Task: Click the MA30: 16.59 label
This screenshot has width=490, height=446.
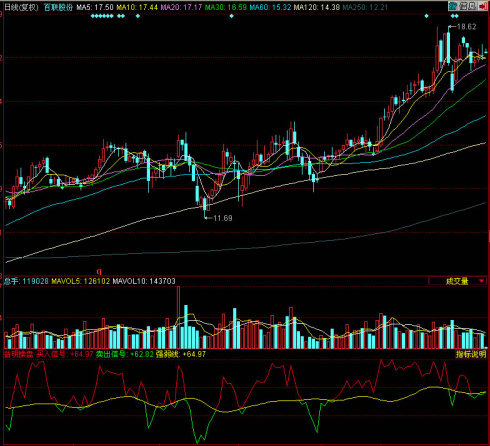Action: tap(226, 7)
